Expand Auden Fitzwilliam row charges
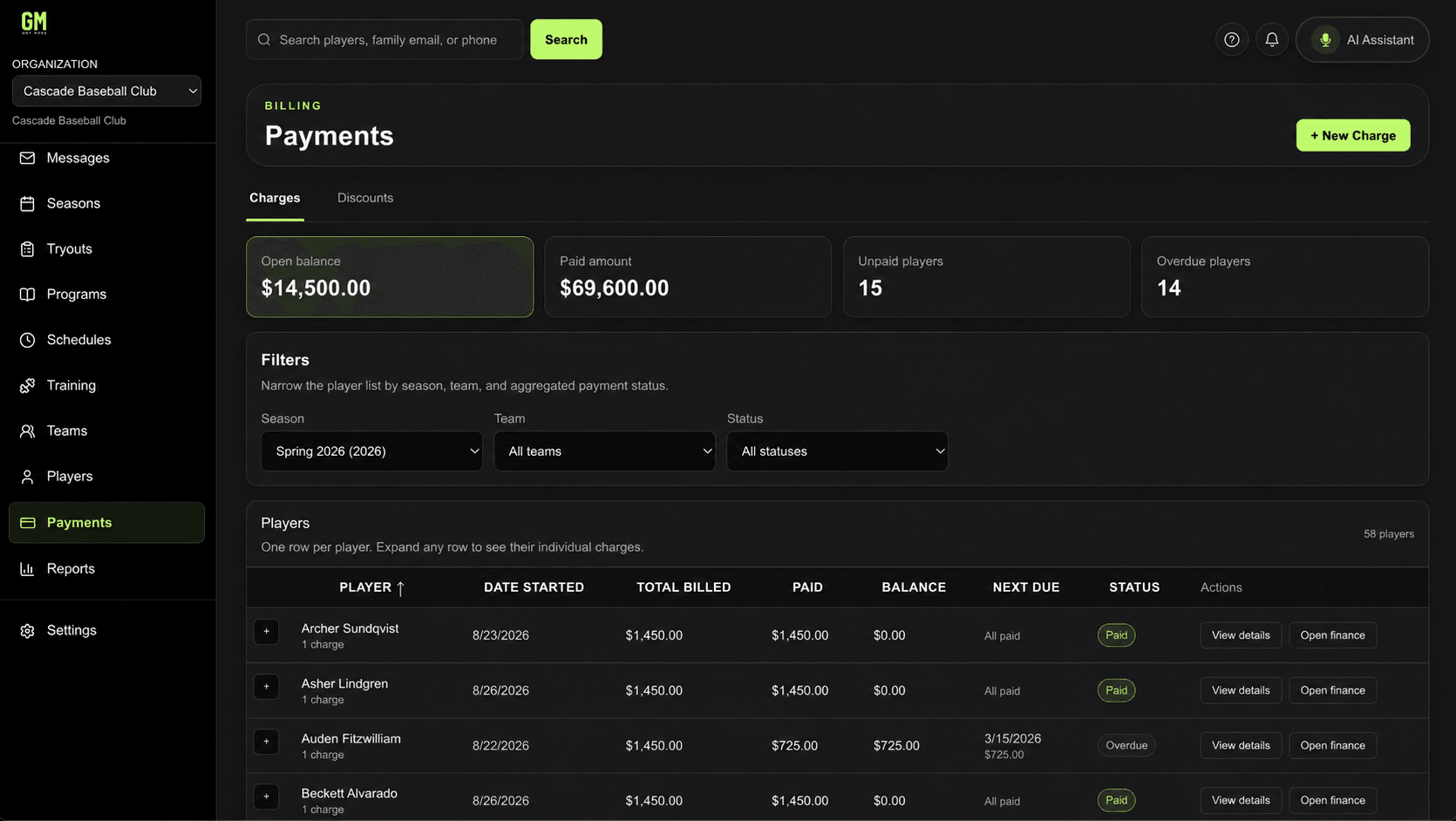The height and width of the screenshot is (821, 1456). pyautogui.click(x=267, y=742)
